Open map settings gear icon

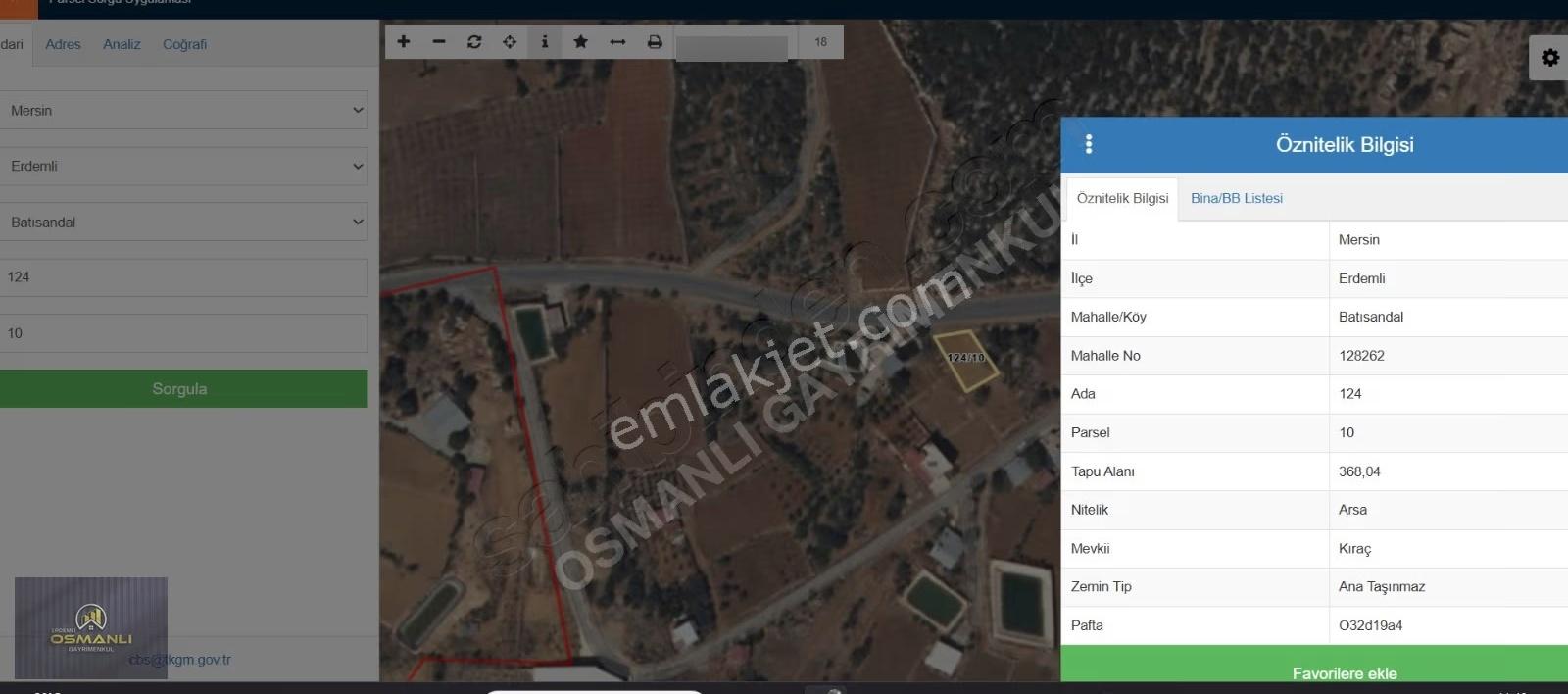pos(1549,58)
